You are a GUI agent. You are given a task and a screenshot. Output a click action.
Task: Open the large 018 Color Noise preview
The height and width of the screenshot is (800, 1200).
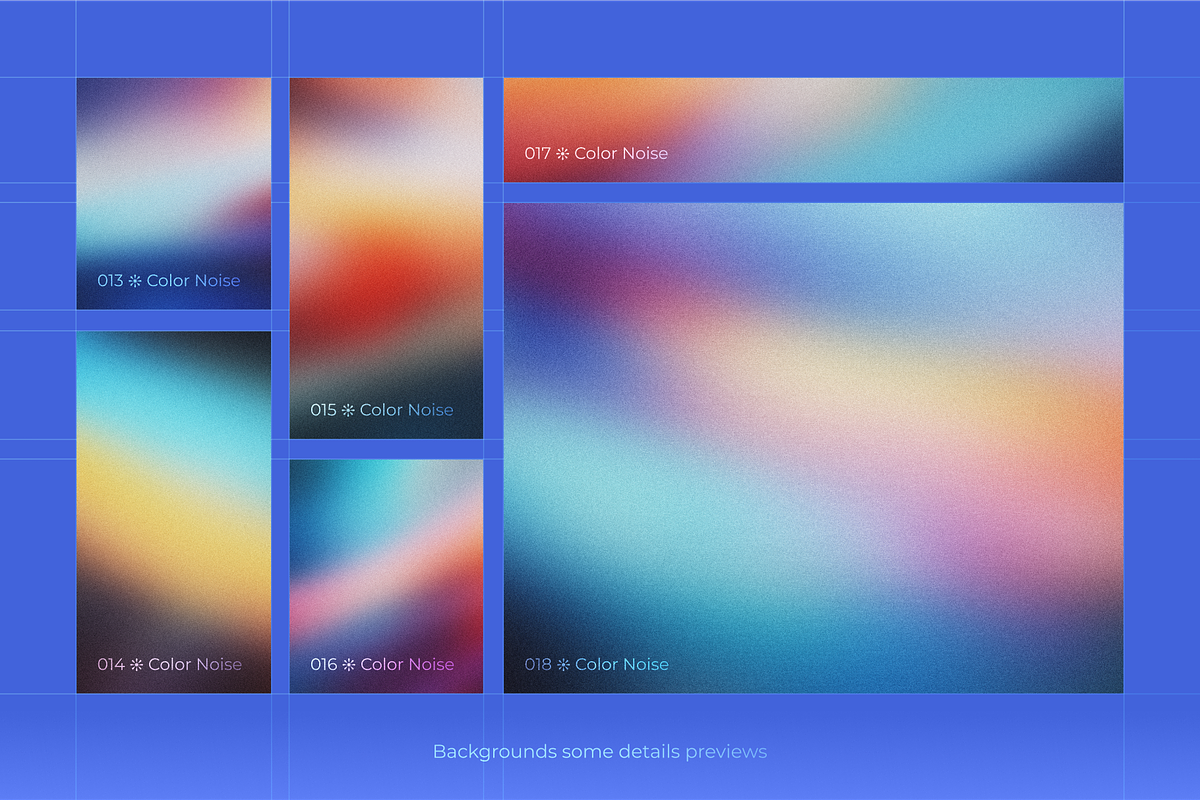[813, 448]
